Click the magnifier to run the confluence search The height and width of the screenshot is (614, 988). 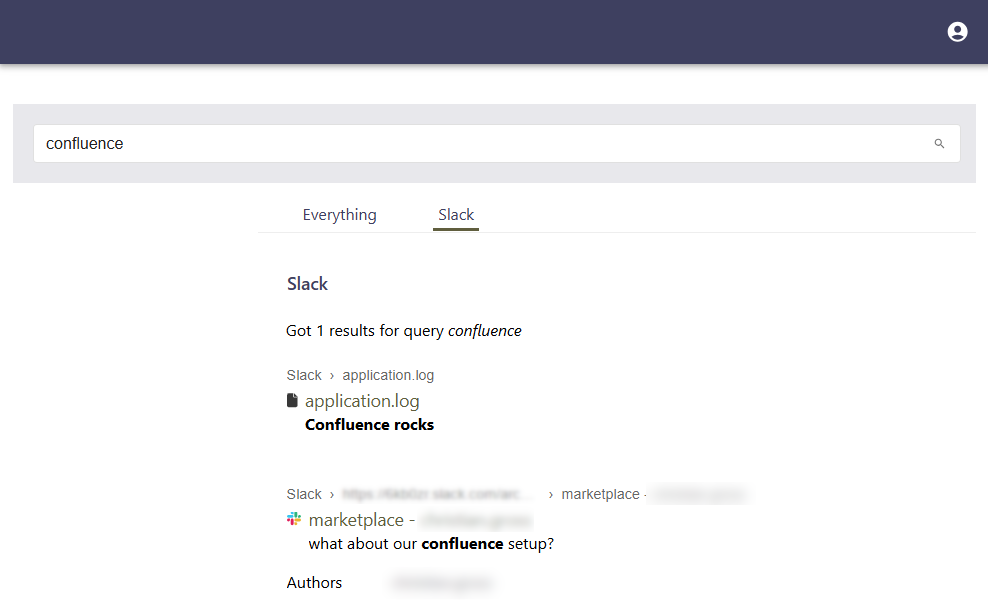point(939,143)
